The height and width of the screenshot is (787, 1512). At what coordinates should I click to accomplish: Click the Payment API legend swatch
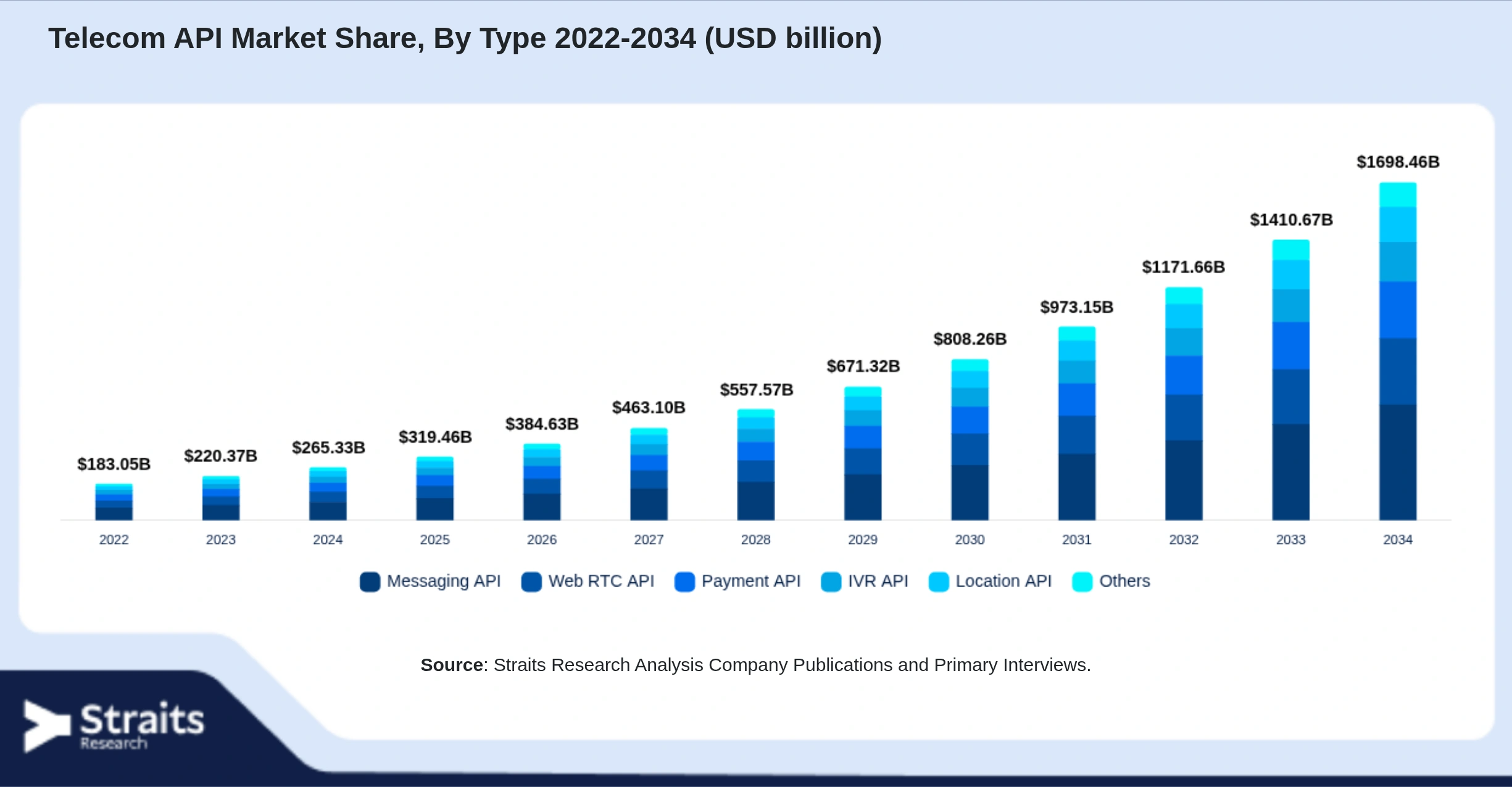point(684,582)
